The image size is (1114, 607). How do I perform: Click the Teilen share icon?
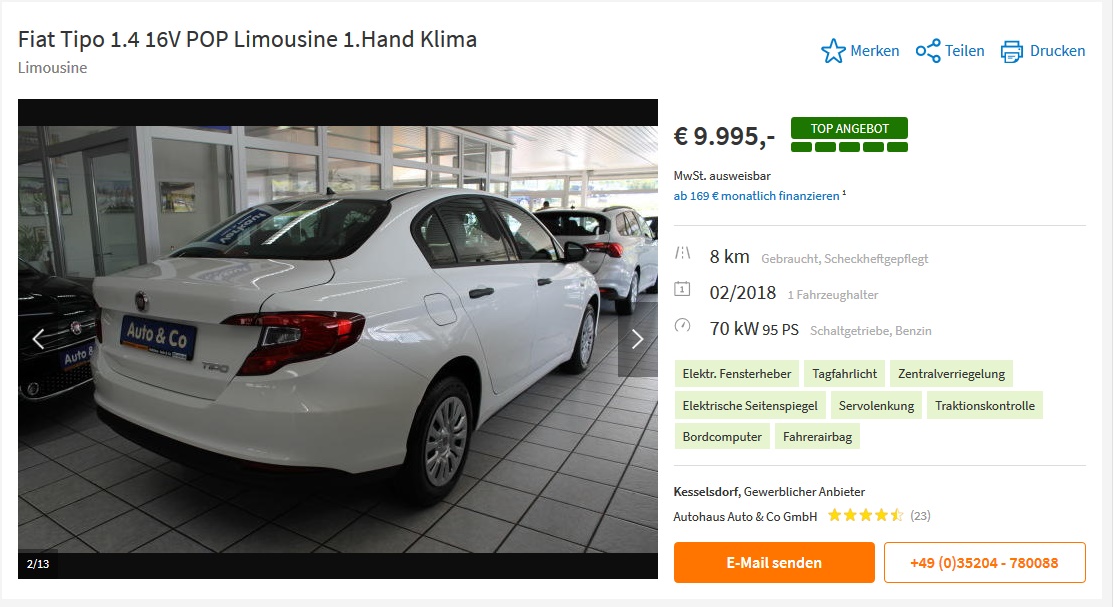(x=928, y=50)
